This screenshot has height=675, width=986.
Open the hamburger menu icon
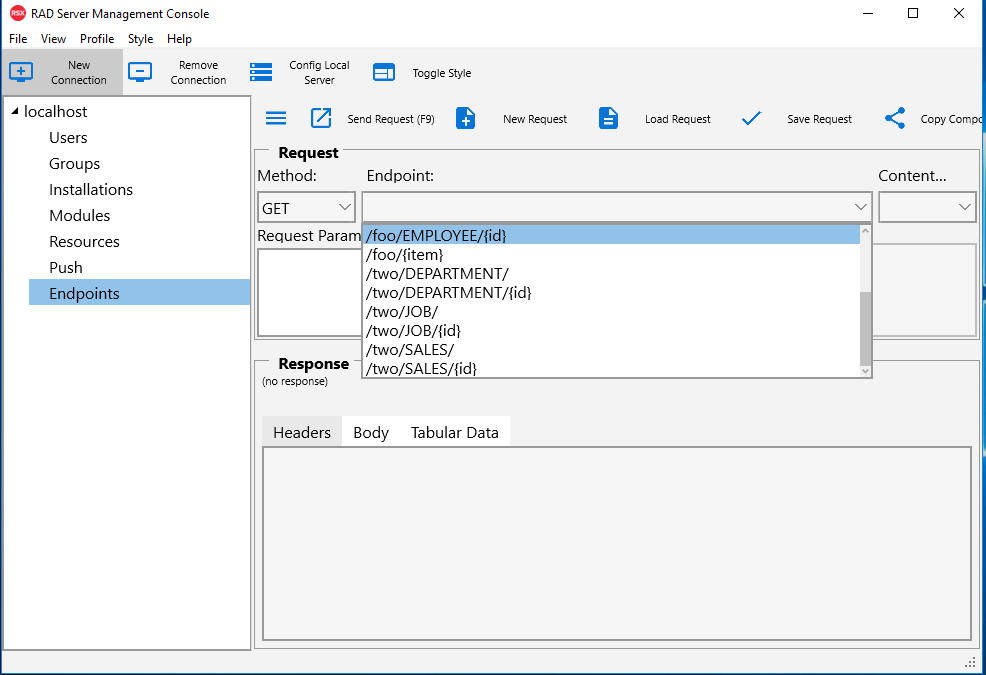pyautogui.click(x=276, y=118)
